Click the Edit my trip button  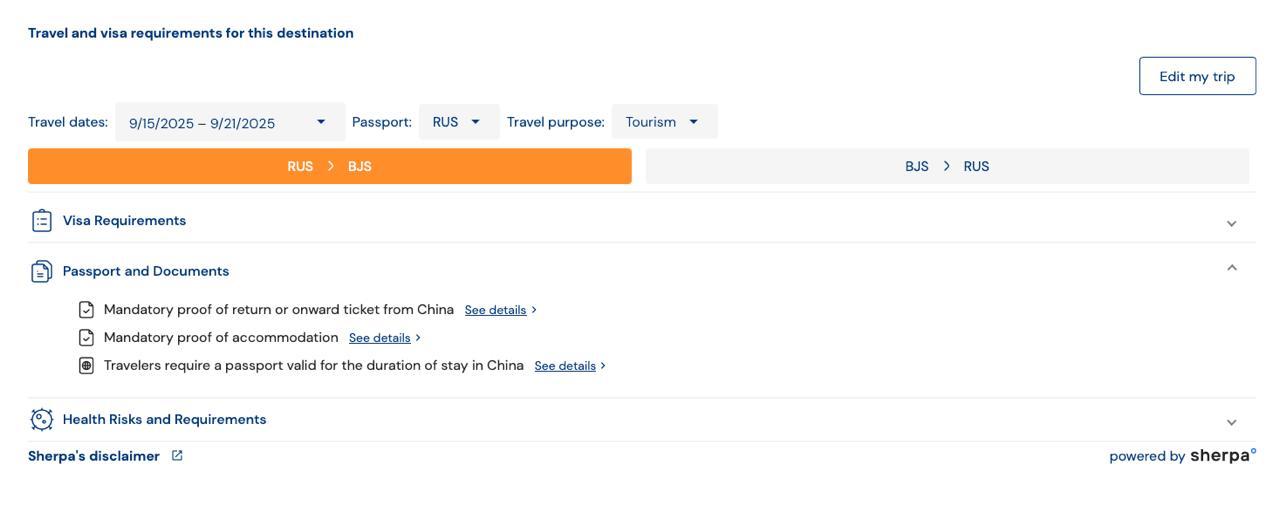tap(1197, 76)
